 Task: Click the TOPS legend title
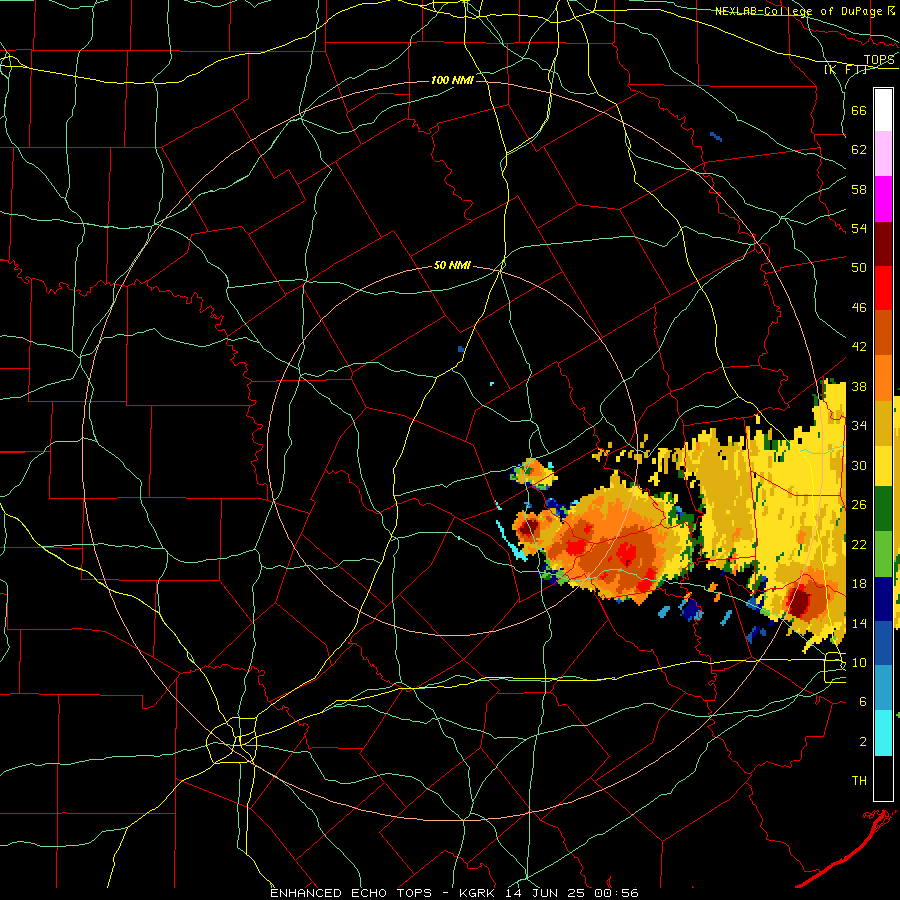pos(879,59)
